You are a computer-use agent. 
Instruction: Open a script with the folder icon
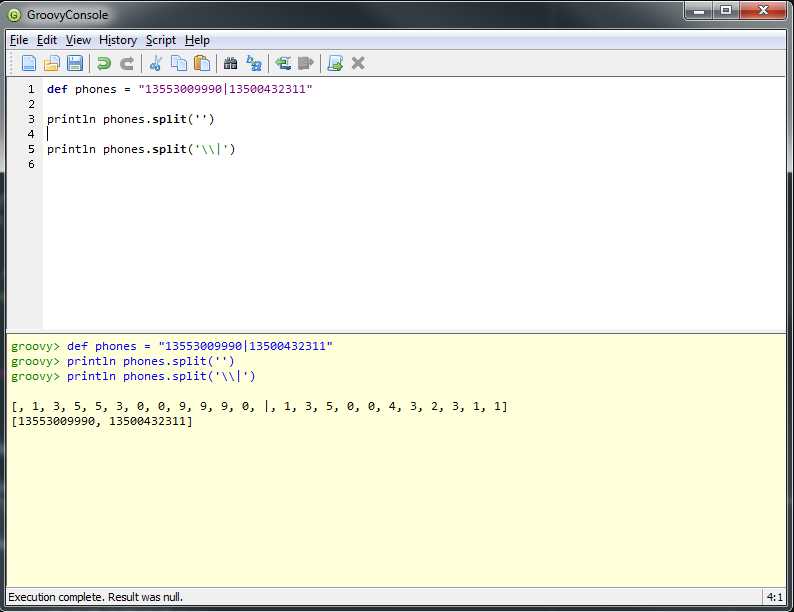pyautogui.click(x=52, y=63)
